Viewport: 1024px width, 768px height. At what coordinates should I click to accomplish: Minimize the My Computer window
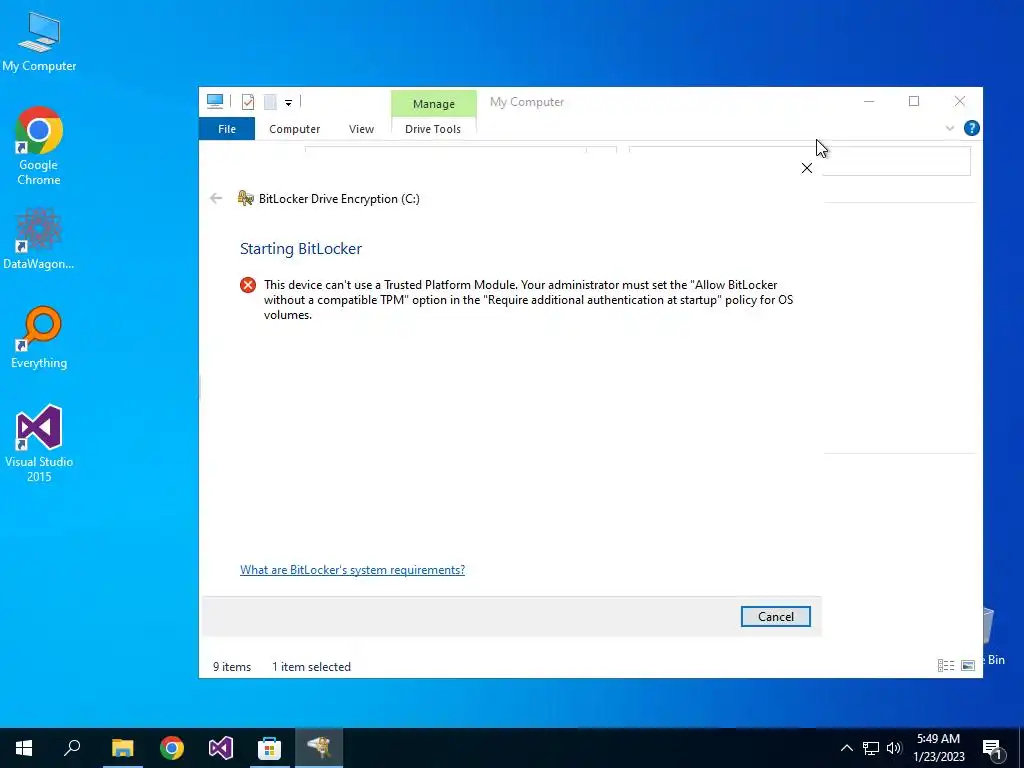pyautogui.click(x=869, y=101)
